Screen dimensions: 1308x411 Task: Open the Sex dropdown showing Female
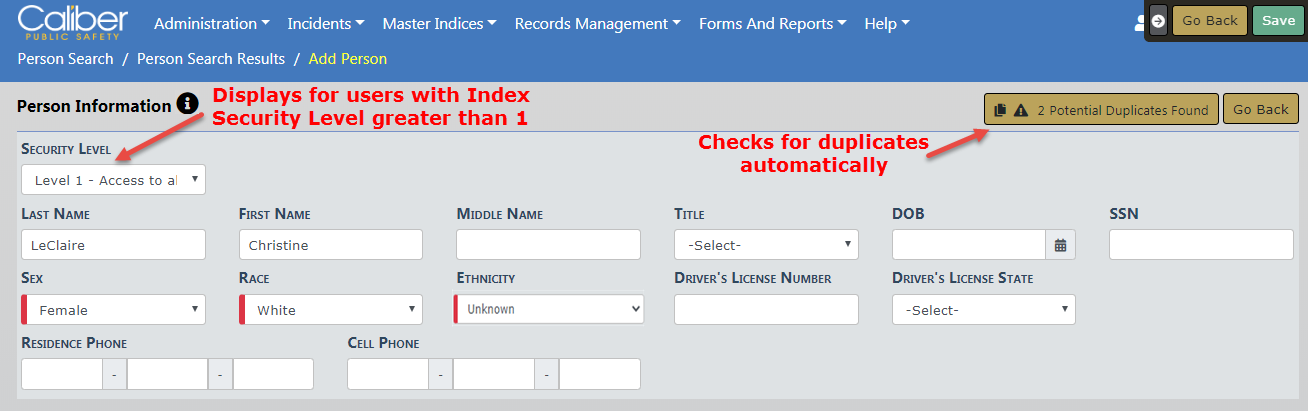[x=114, y=310]
